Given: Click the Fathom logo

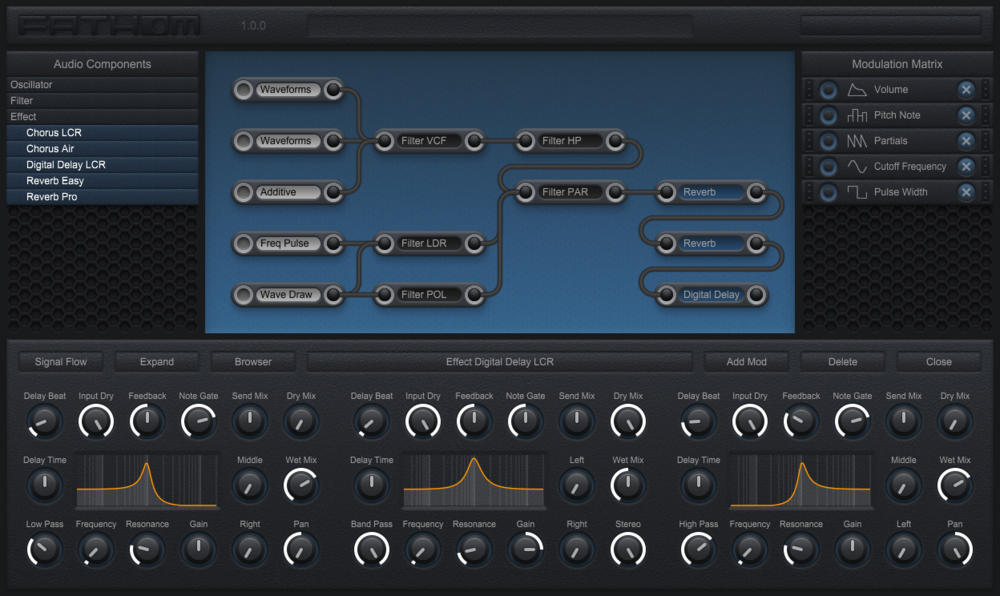Looking at the screenshot, I should pyautogui.click(x=109, y=25).
